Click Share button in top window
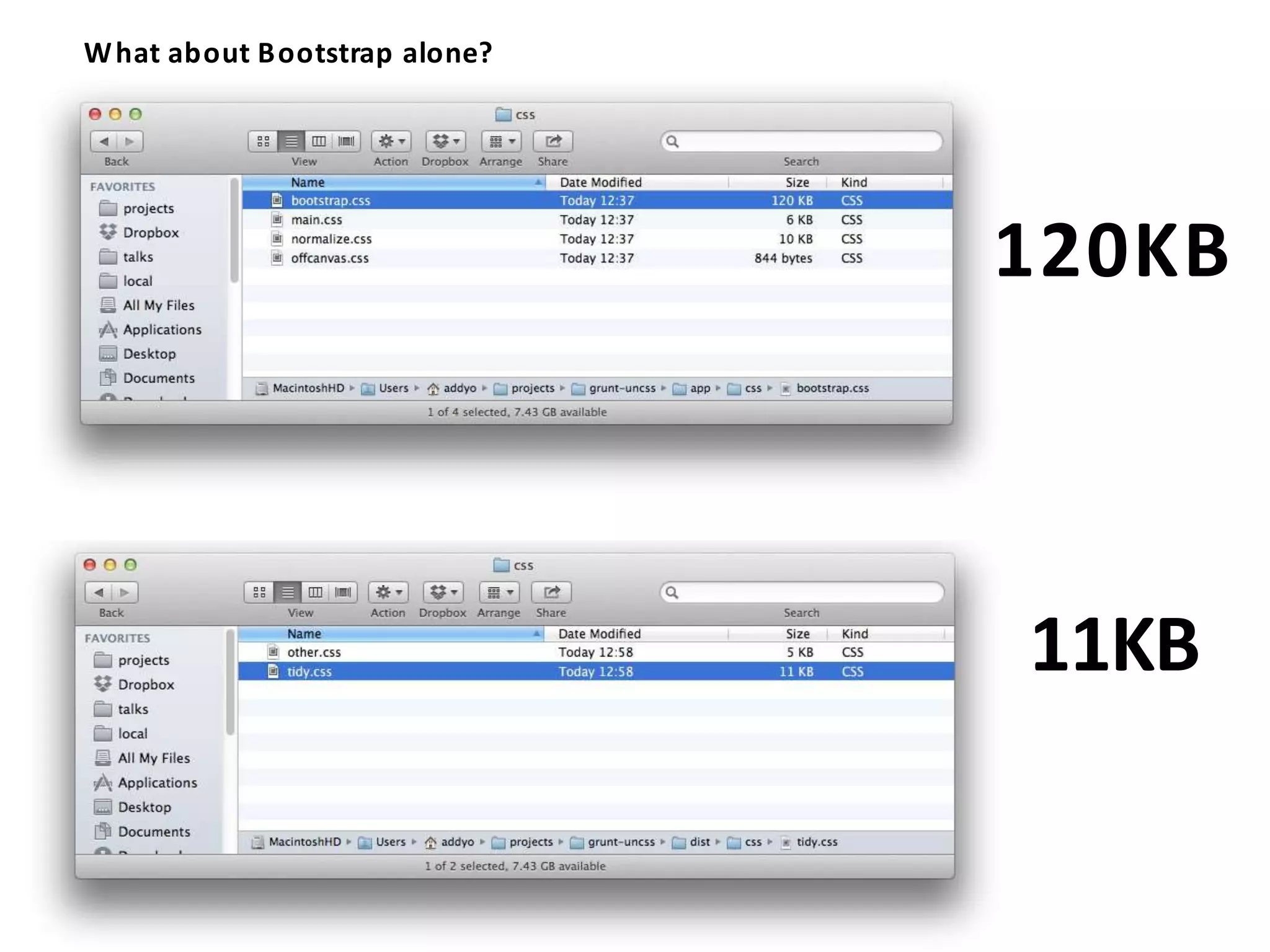The image size is (1270, 952). (x=553, y=141)
